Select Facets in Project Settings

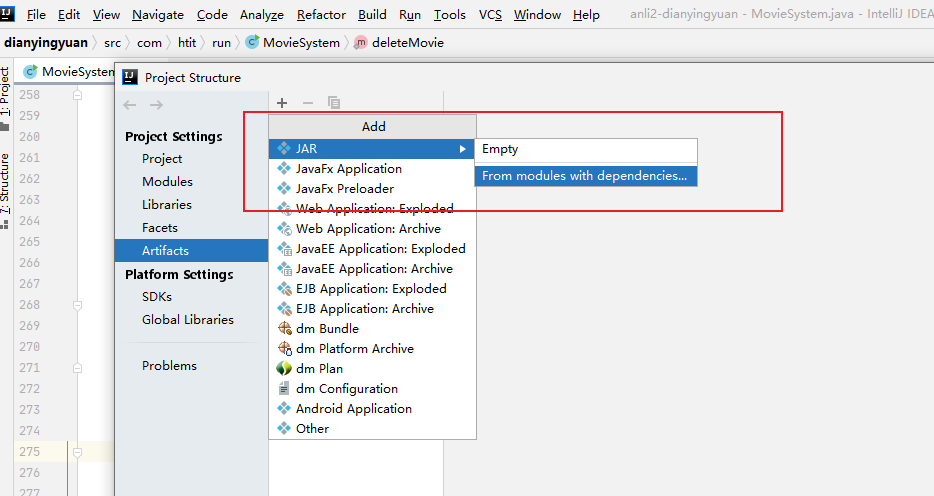coord(160,228)
